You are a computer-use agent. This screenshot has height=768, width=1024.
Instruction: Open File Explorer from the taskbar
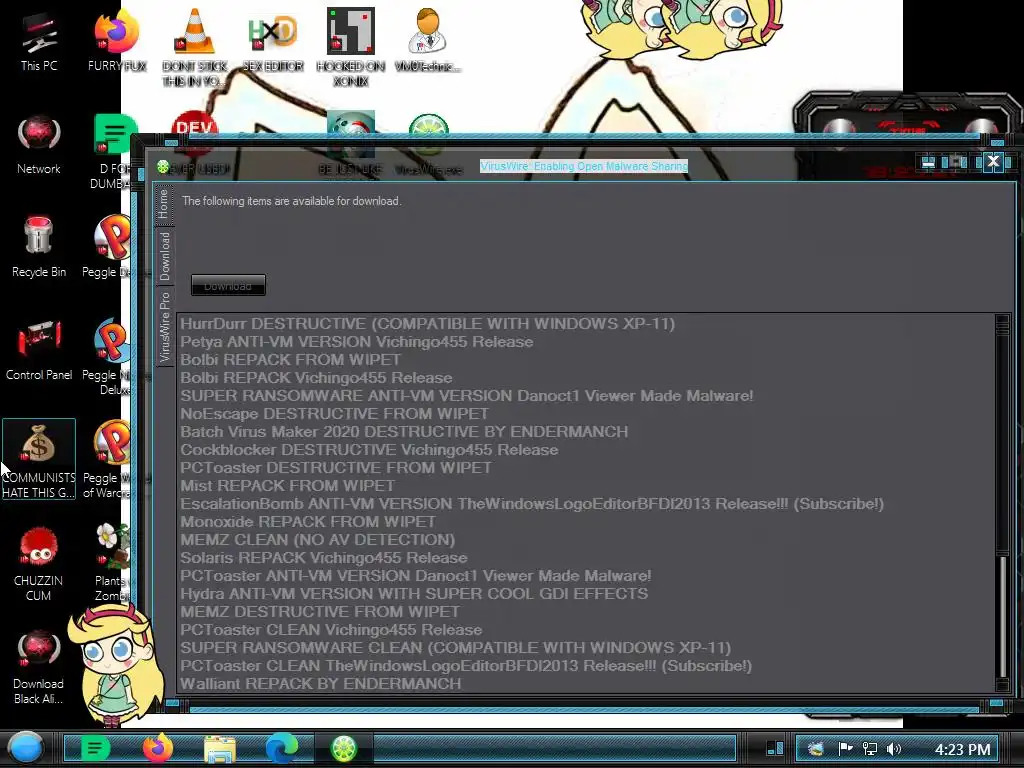219,748
